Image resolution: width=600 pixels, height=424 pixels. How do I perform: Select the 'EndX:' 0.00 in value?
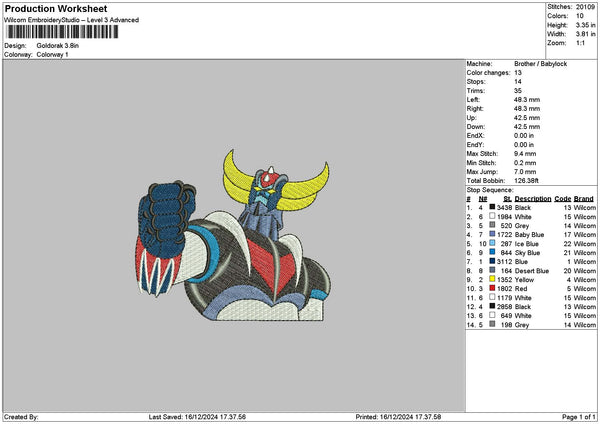pos(524,135)
